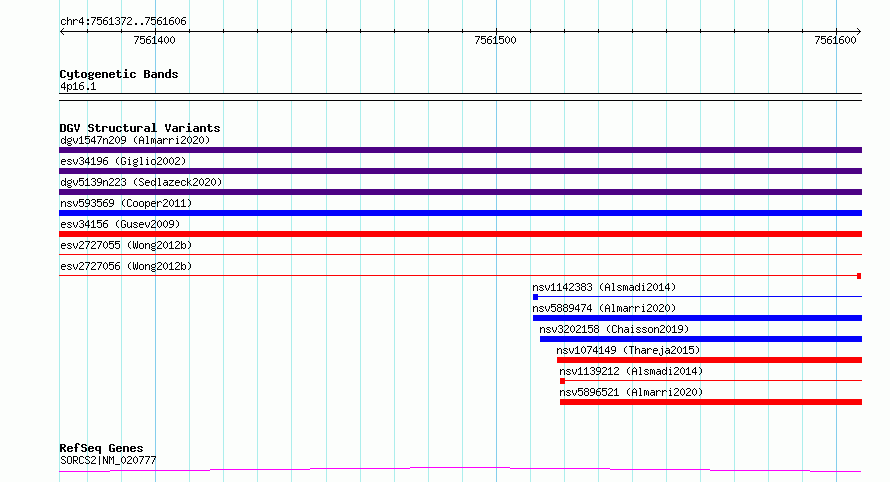Click the red bar under nsv5896521
The height and width of the screenshot is (482, 890).
coord(711,402)
